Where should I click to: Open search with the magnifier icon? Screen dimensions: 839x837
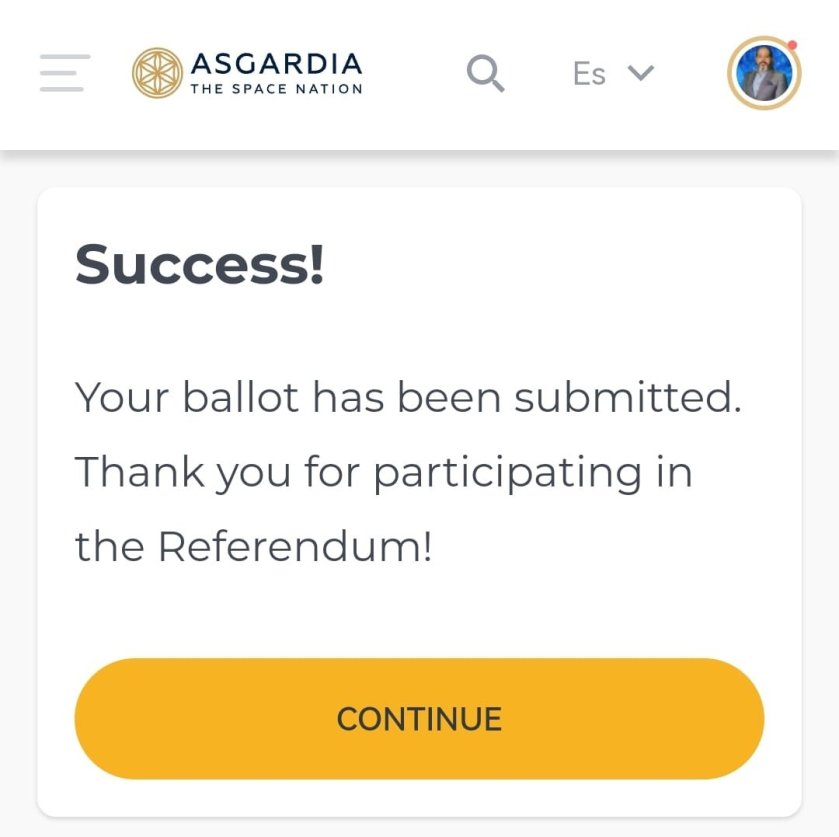pos(486,73)
